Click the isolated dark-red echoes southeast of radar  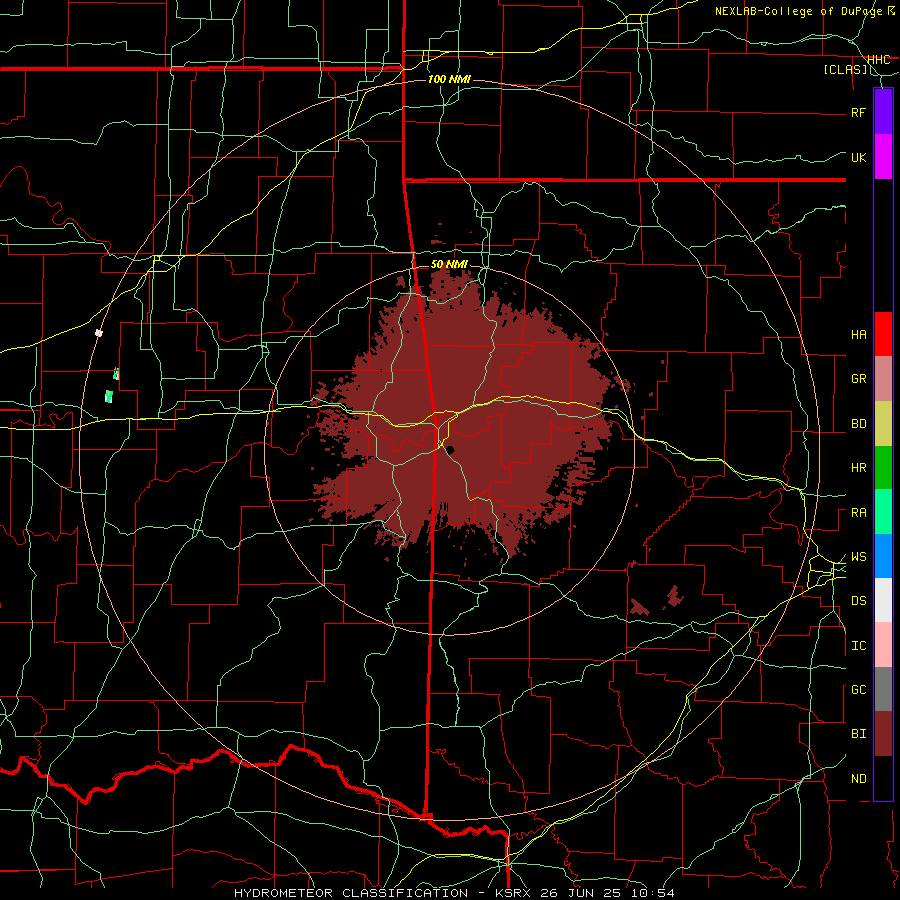coord(657,601)
